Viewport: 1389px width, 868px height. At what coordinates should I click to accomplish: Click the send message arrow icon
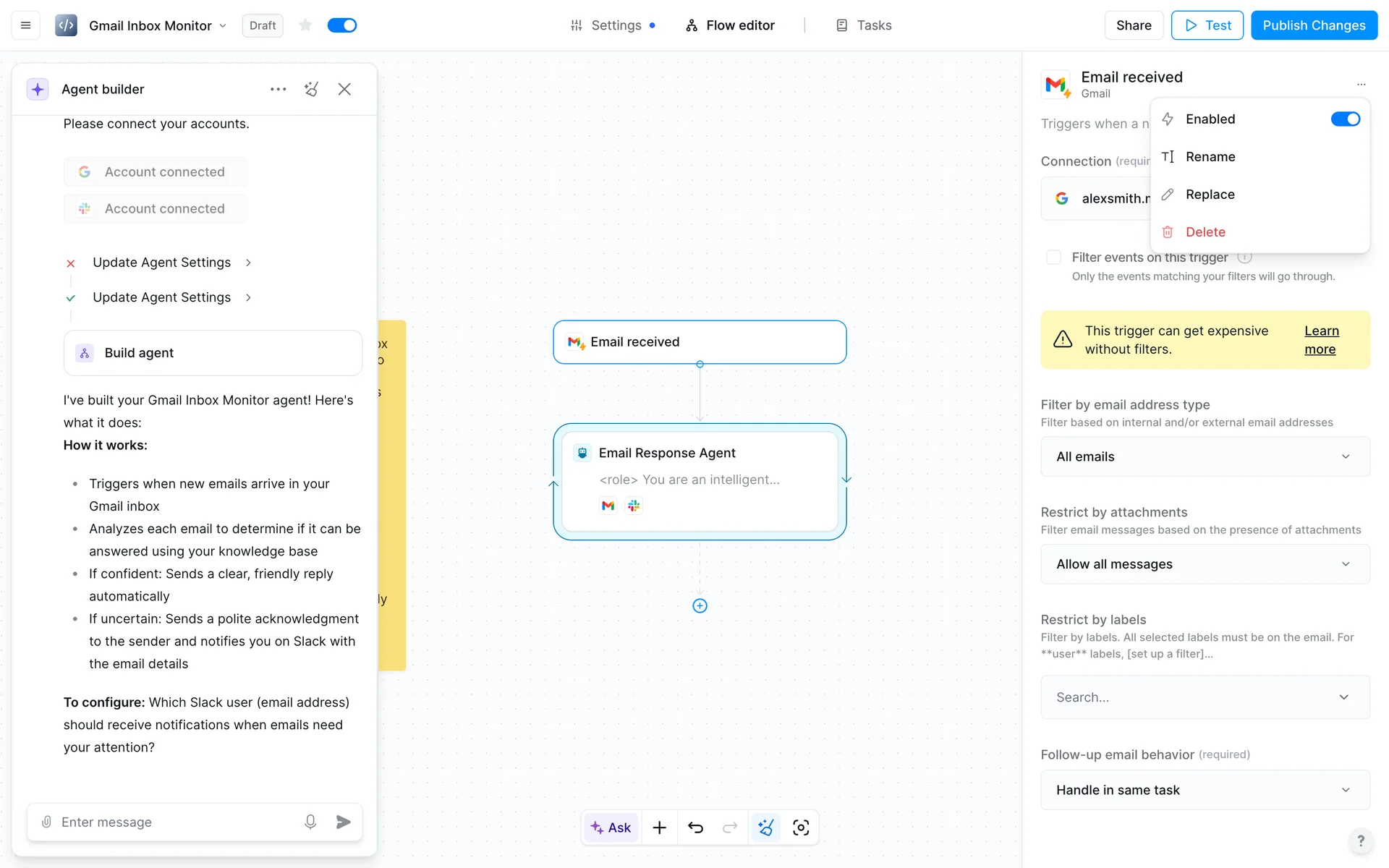tap(344, 822)
